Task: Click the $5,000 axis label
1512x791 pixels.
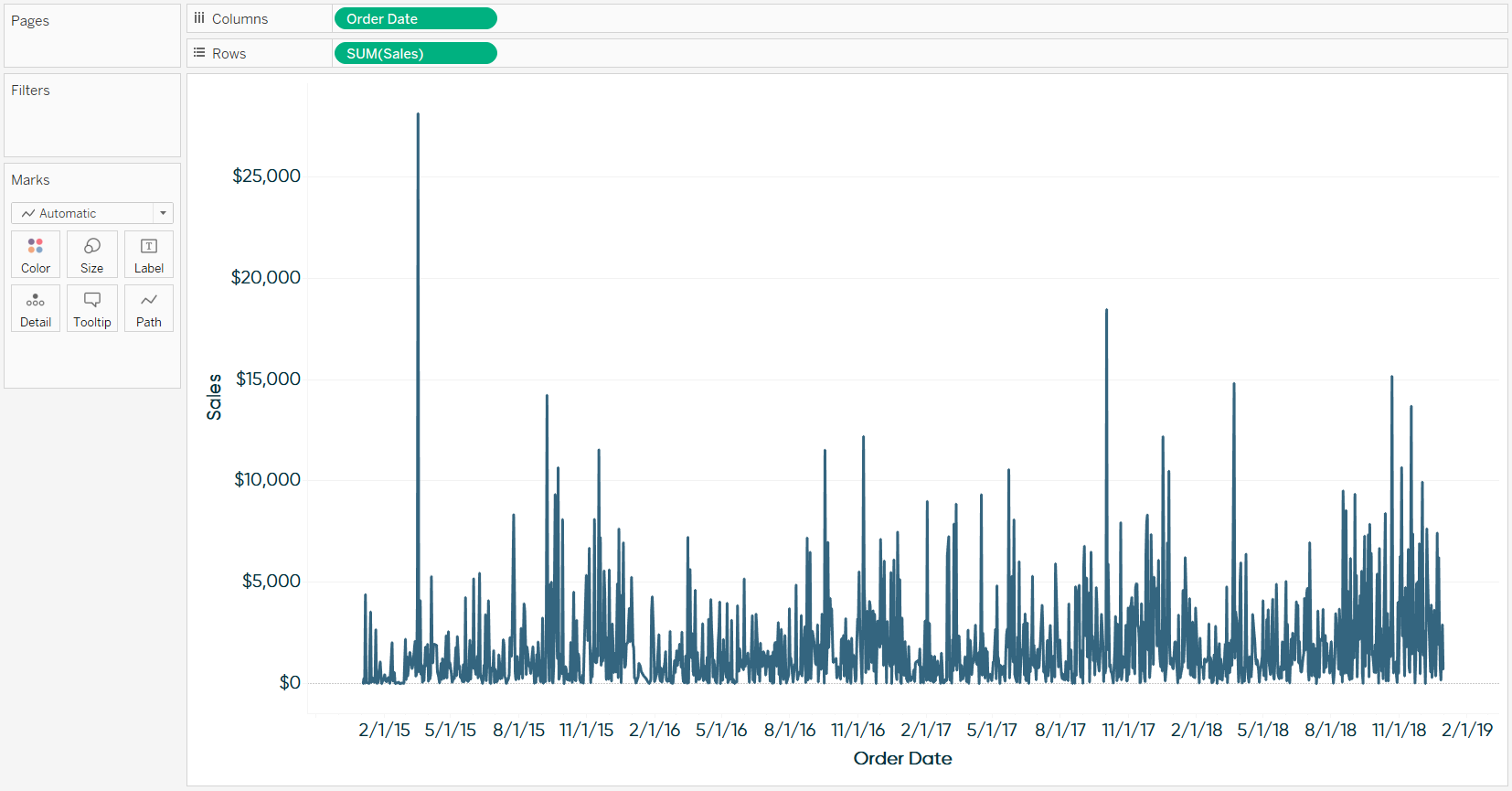Action: click(x=271, y=581)
